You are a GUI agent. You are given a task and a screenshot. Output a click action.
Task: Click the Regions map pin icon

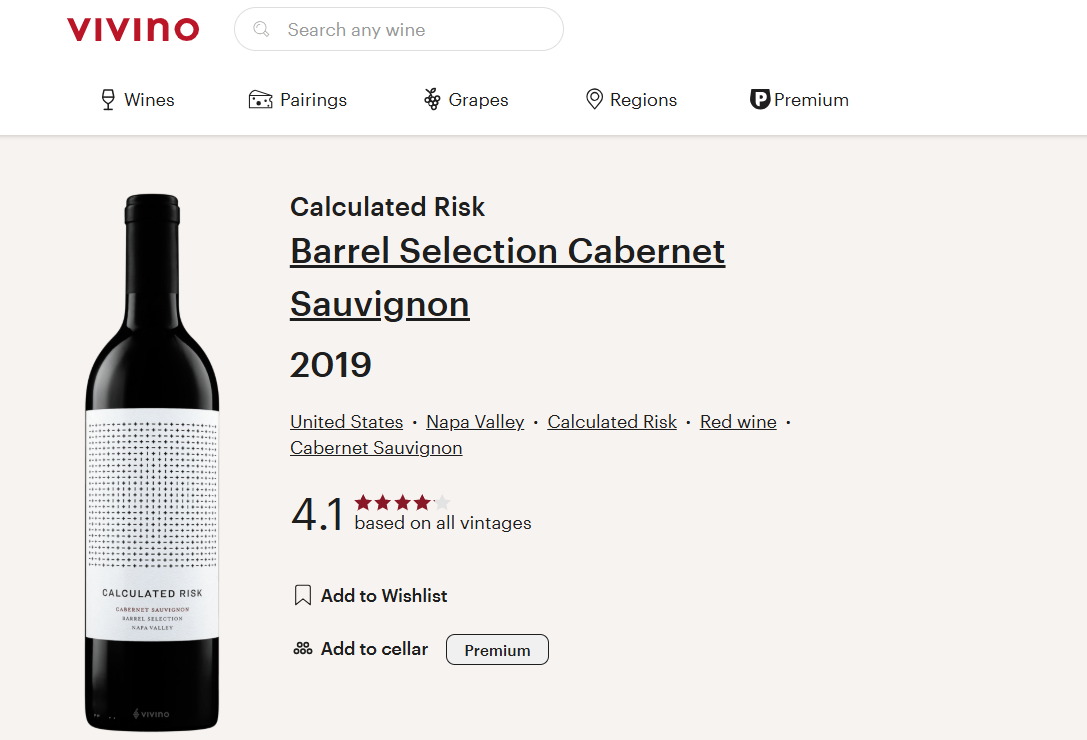point(594,100)
